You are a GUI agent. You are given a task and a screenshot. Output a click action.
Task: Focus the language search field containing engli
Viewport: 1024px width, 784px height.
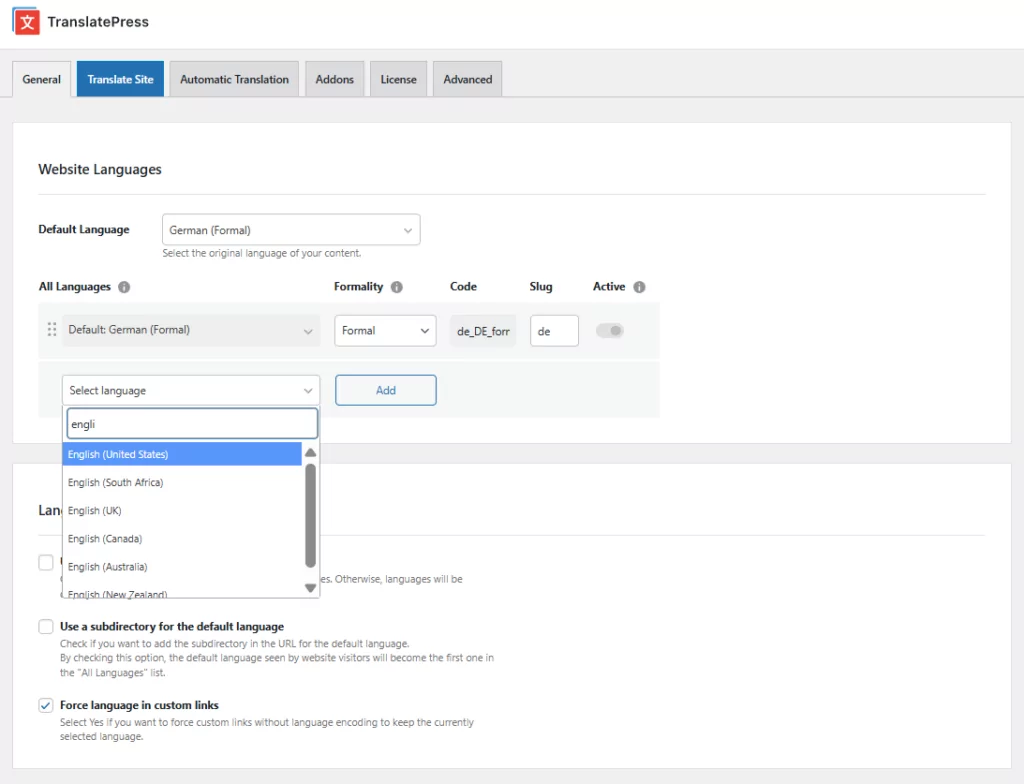(x=192, y=424)
